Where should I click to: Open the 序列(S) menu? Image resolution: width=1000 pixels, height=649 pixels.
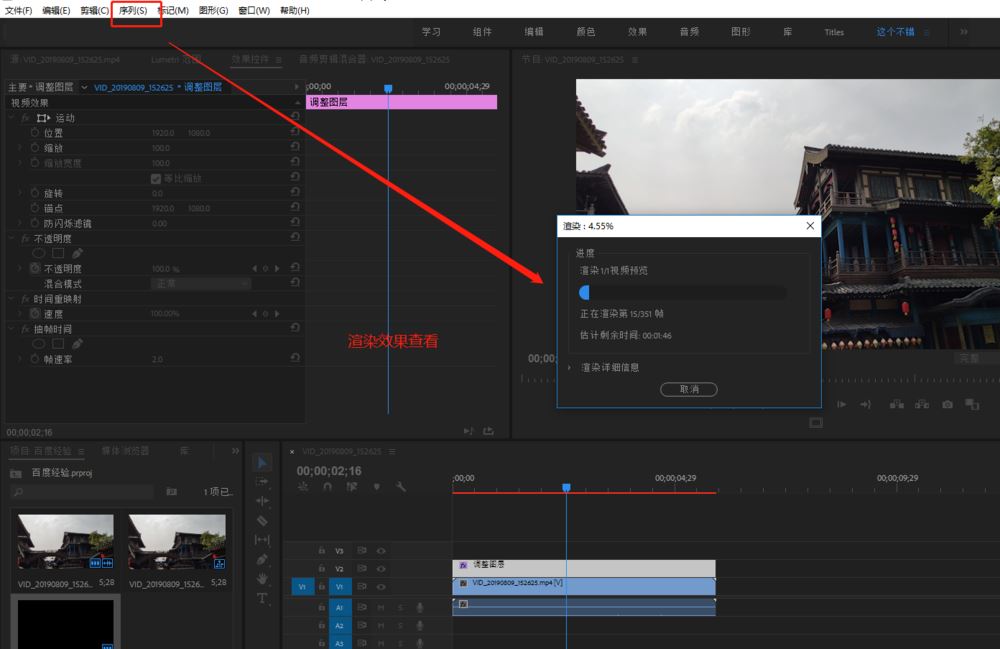point(135,11)
